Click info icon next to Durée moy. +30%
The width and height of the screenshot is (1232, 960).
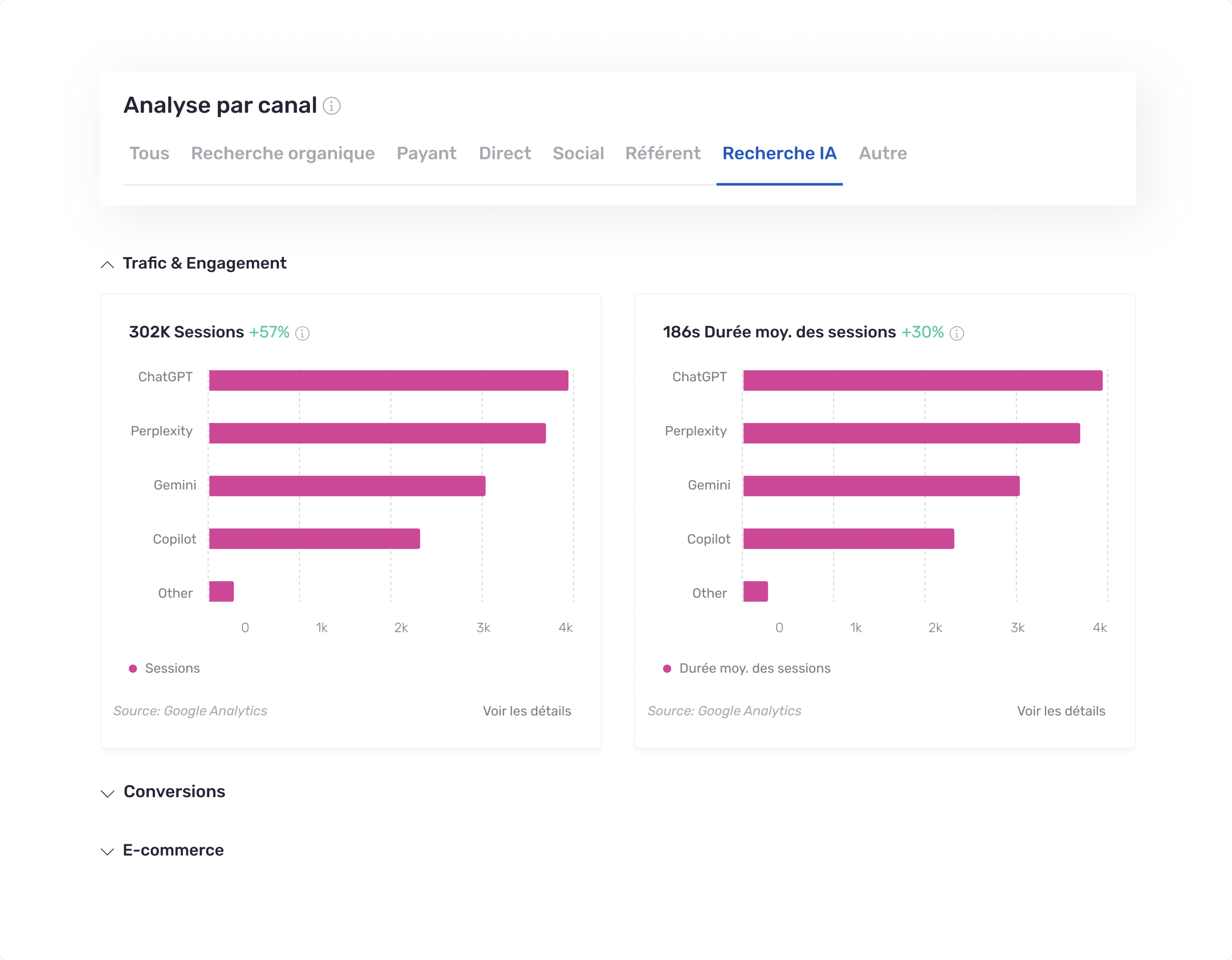(957, 334)
